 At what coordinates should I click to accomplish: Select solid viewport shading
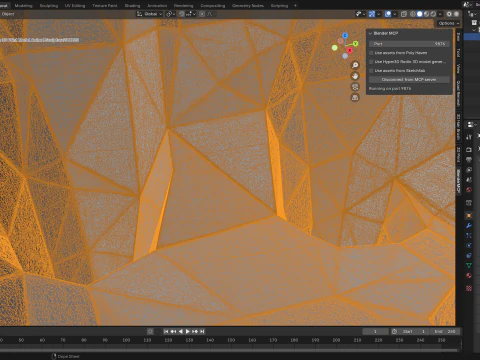(x=420, y=14)
